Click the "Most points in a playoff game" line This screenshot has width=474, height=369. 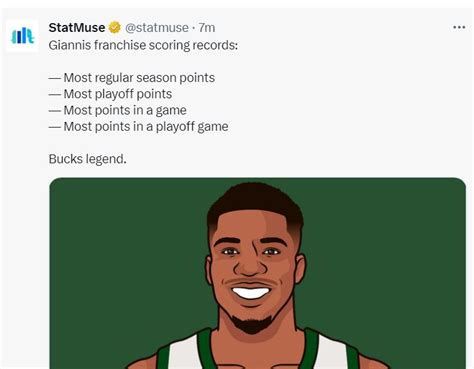(x=138, y=127)
